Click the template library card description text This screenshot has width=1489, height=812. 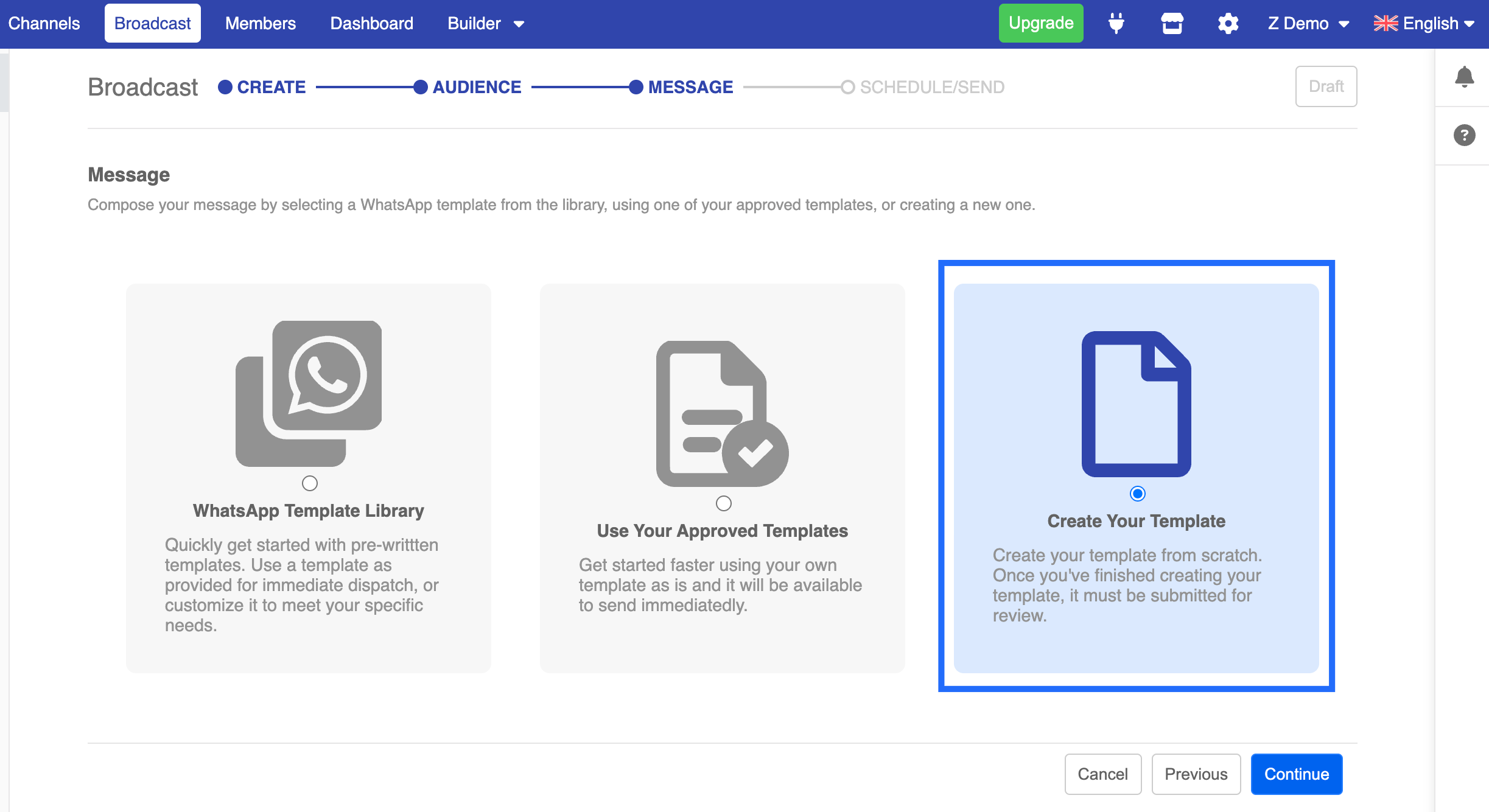tap(302, 585)
